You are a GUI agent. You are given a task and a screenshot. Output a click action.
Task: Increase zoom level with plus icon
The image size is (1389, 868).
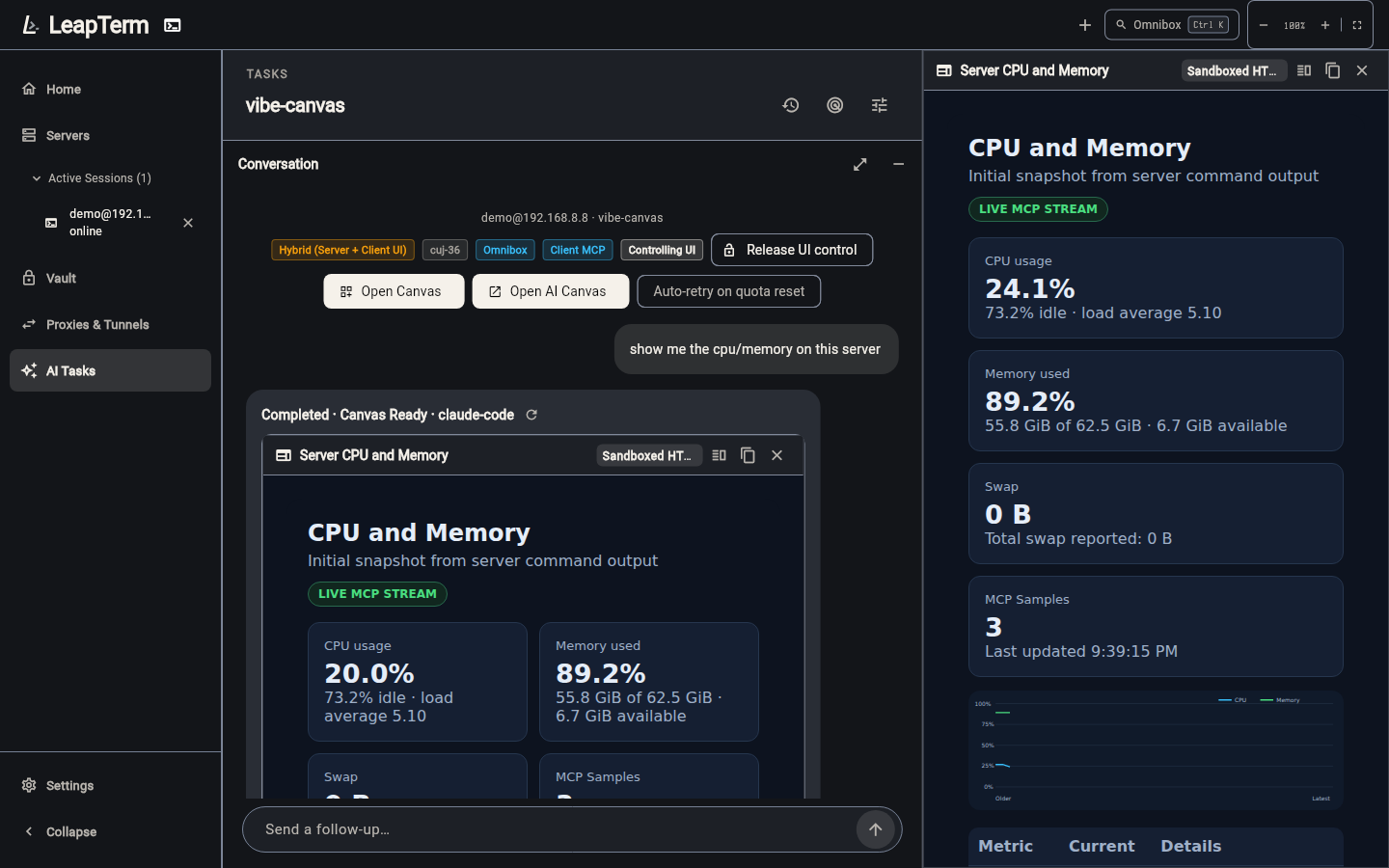click(x=1325, y=25)
